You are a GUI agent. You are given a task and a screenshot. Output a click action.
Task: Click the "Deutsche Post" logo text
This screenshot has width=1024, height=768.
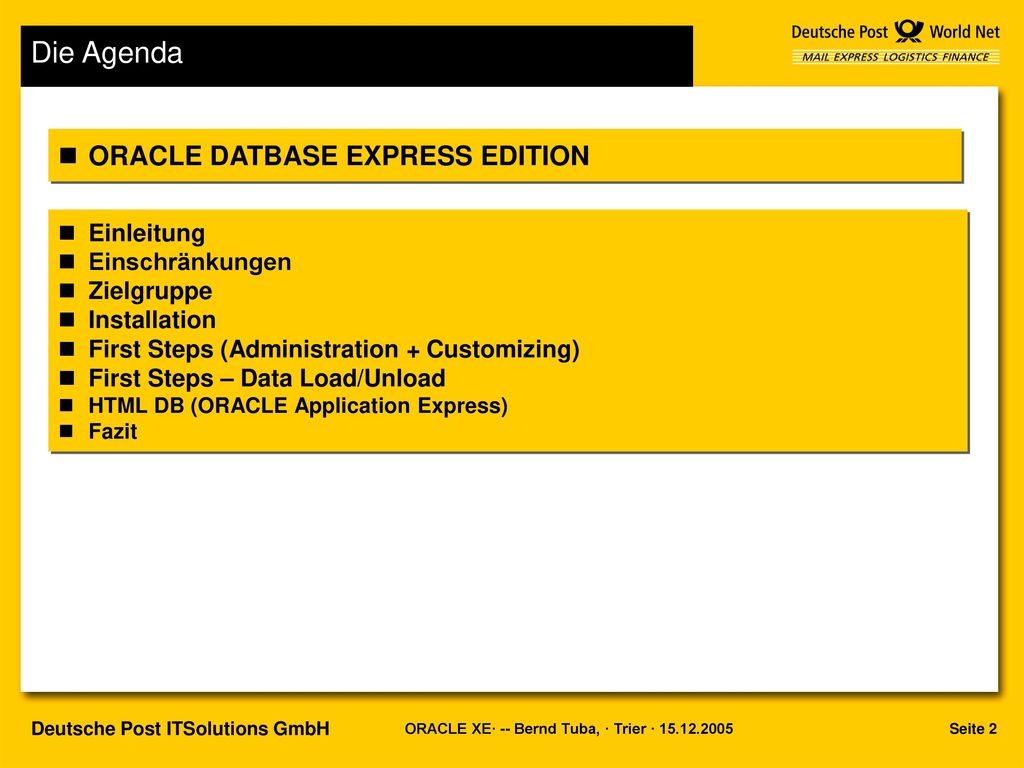(x=840, y=32)
